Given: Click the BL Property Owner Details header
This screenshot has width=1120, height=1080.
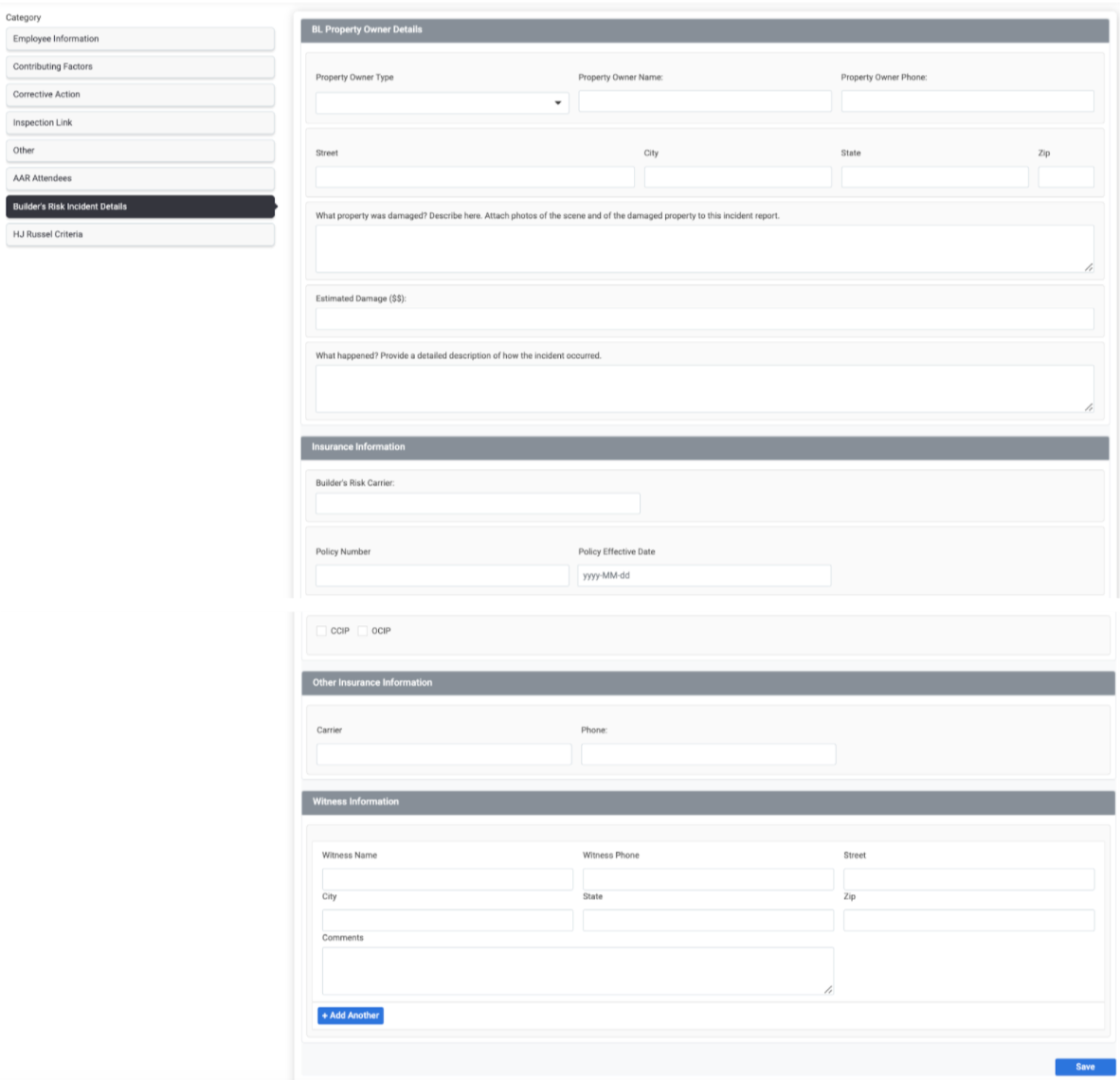Looking at the screenshot, I should (705, 30).
